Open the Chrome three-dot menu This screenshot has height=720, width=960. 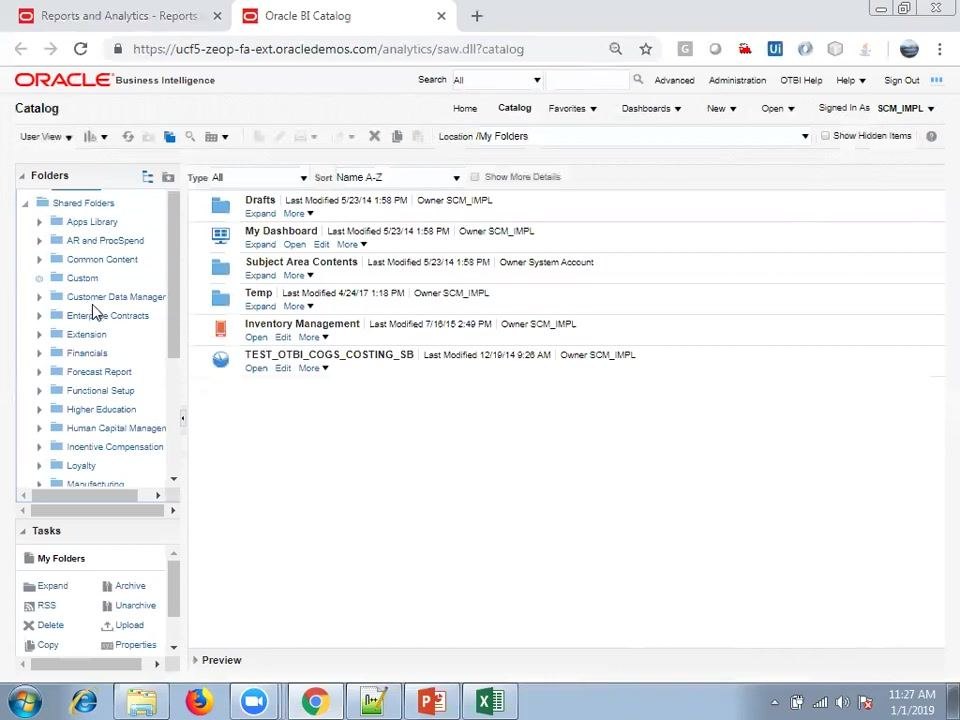[940, 49]
